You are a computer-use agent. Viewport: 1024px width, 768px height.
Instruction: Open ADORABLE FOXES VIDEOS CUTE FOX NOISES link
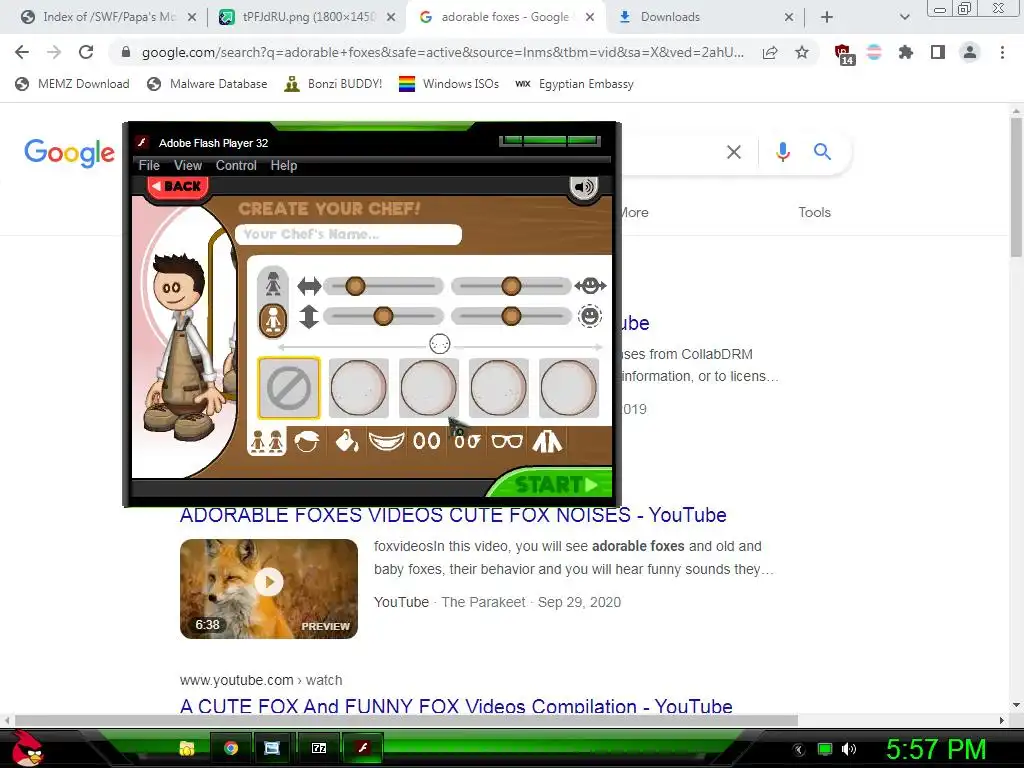453,515
